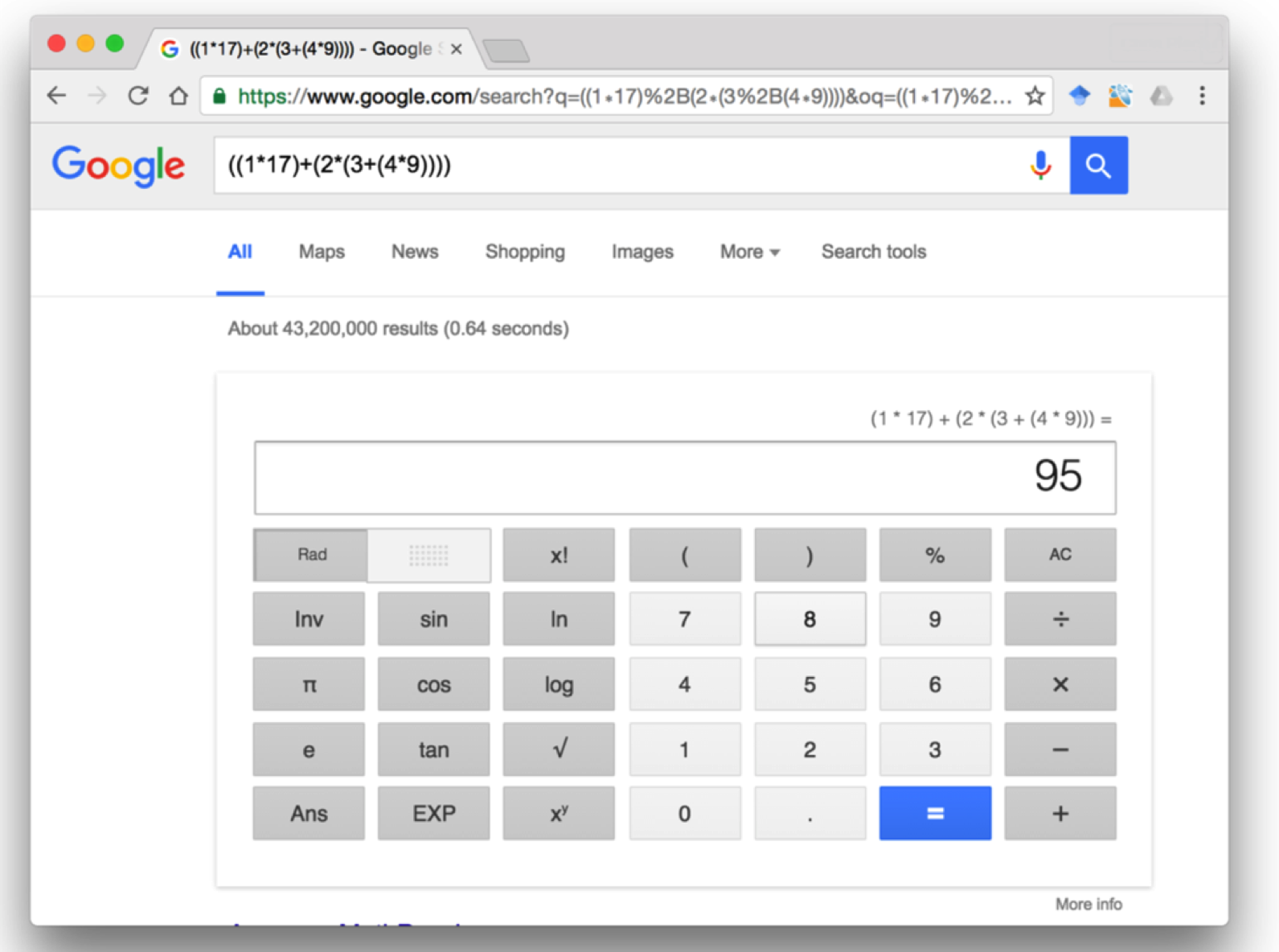Click the calculator 2 key
The height and width of the screenshot is (952, 1279).
click(x=810, y=749)
